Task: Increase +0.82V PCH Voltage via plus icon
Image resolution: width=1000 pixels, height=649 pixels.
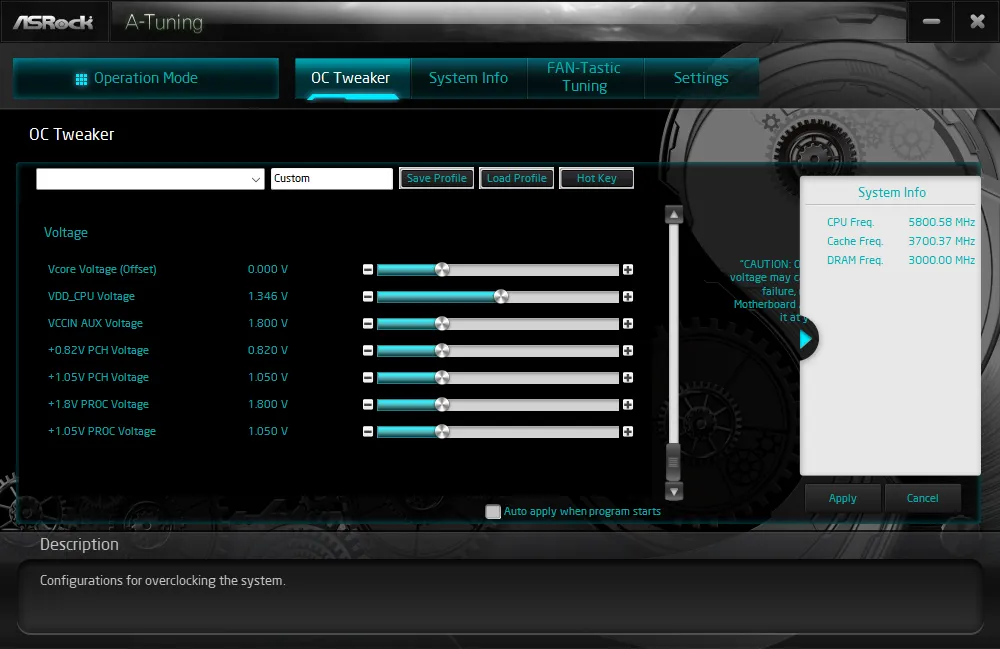Action: point(628,351)
